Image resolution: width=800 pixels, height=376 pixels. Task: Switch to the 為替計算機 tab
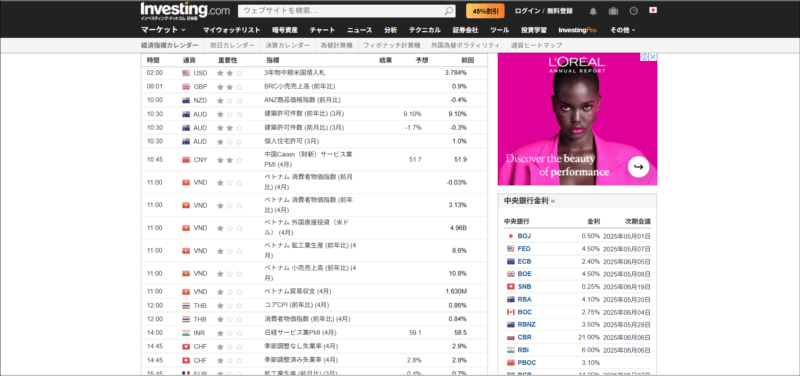pos(336,45)
